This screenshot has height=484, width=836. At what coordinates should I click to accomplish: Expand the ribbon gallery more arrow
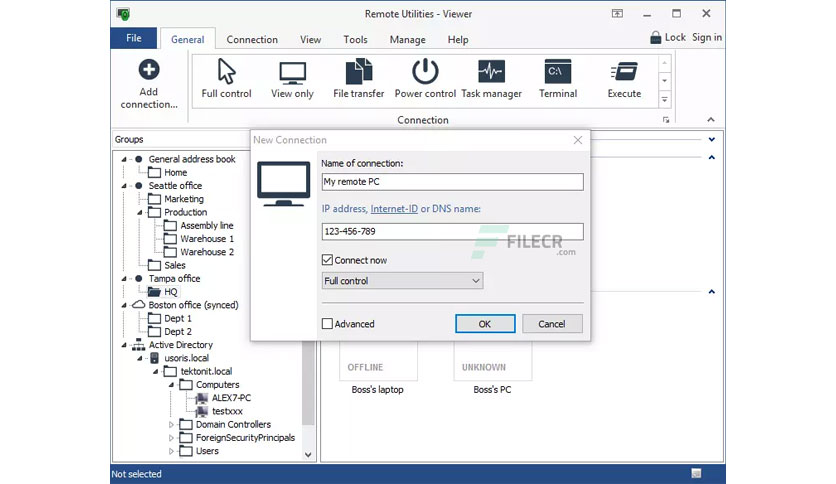coord(664,100)
